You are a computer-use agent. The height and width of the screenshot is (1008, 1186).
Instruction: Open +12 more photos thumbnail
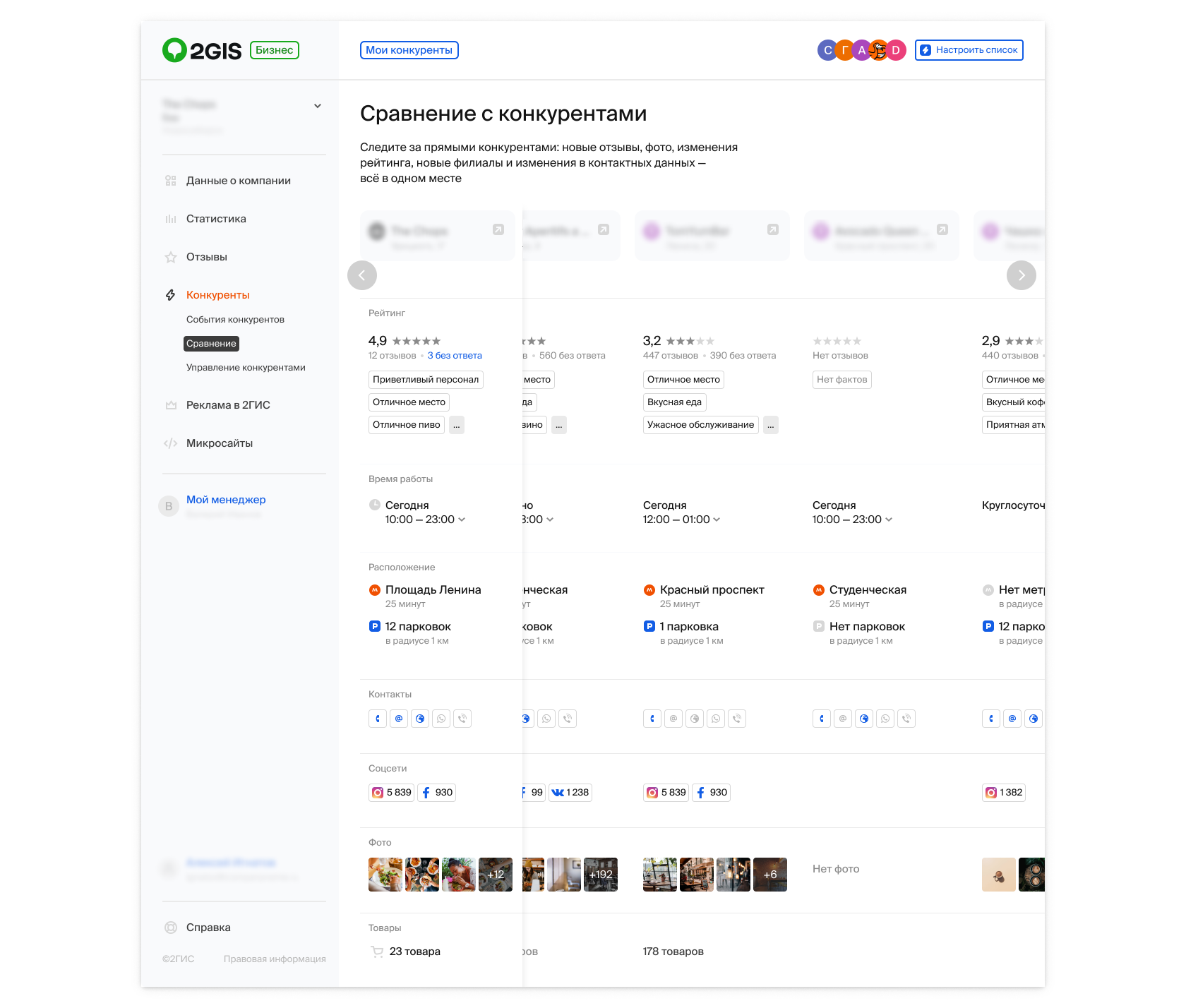[496, 875]
